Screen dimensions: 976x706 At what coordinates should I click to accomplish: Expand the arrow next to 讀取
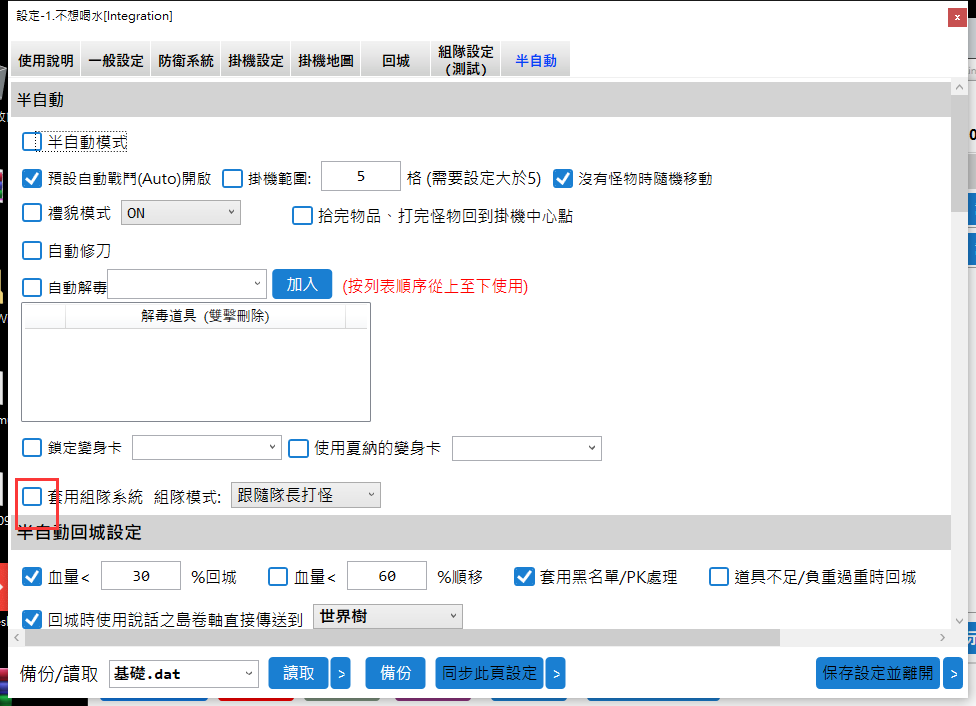coord(340,673)
